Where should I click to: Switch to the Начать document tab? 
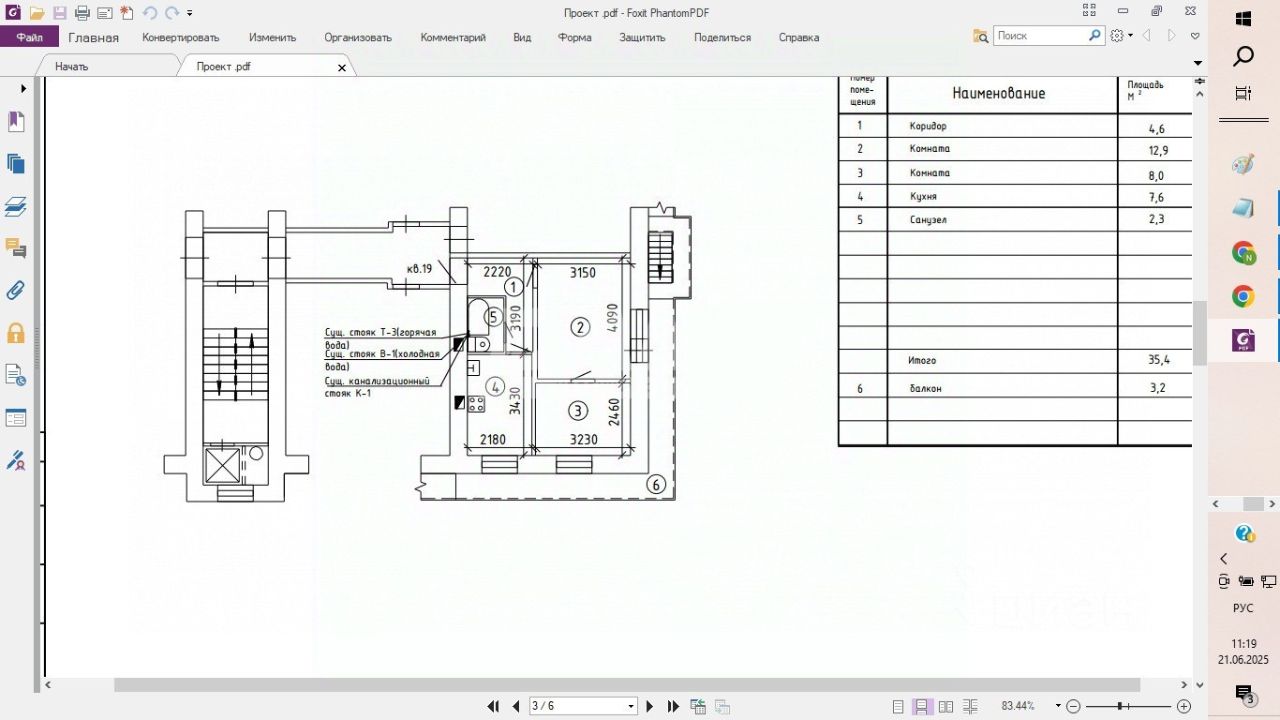[72, 66]
